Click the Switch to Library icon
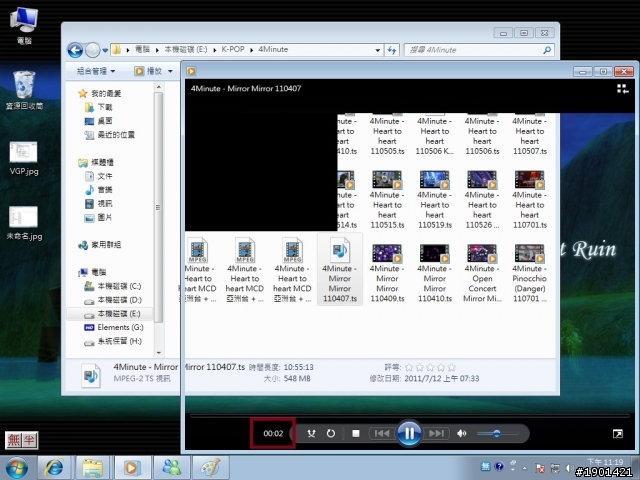 (x=621, y=89)
